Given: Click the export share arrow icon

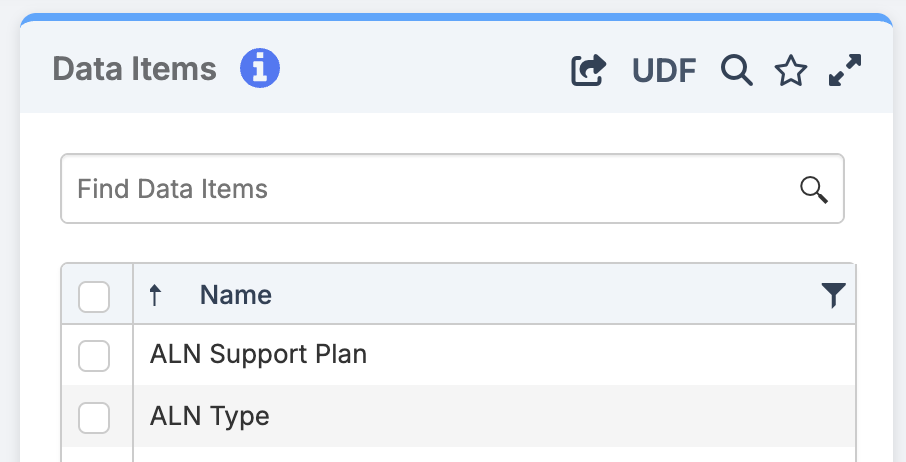Looking at the screenshot, I should (x=588, y=70).
